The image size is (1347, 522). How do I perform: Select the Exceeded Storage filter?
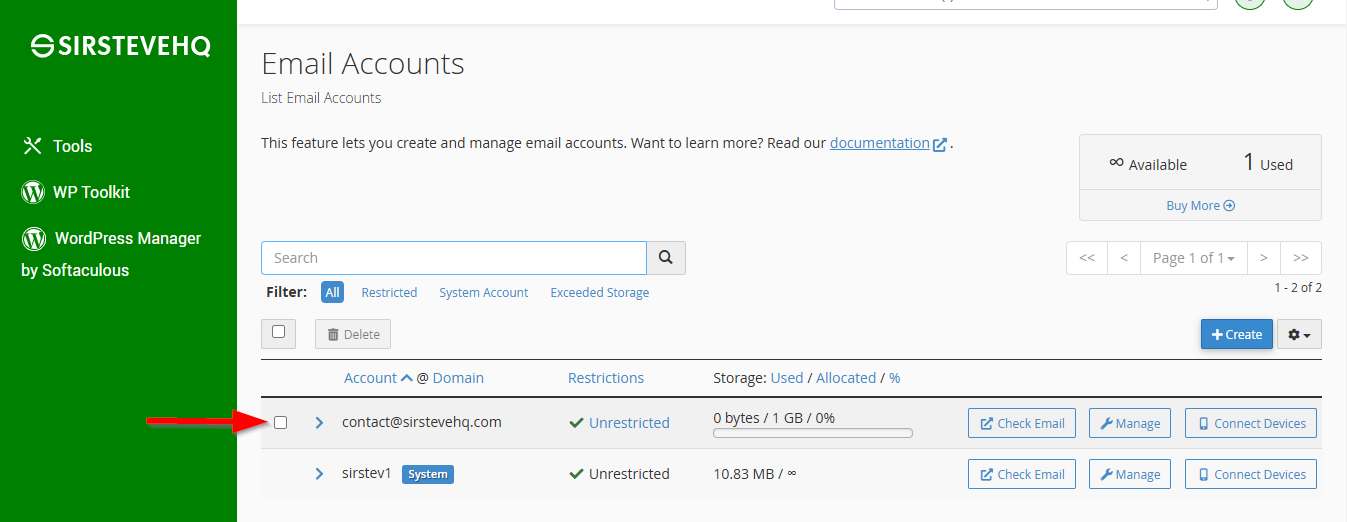point(600,293)
